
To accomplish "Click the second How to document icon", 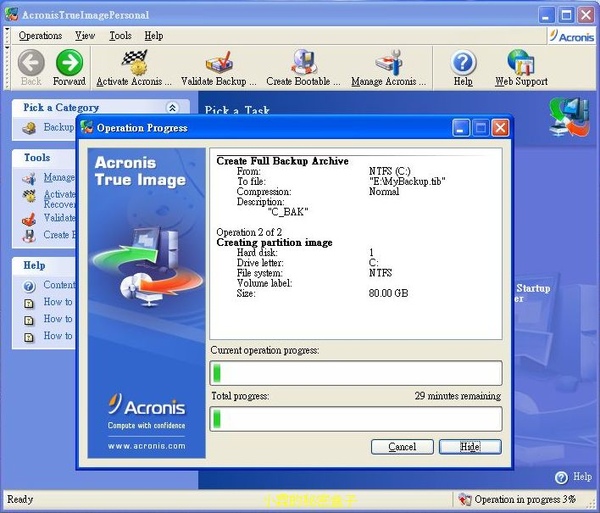I will (x=29, y=320).
